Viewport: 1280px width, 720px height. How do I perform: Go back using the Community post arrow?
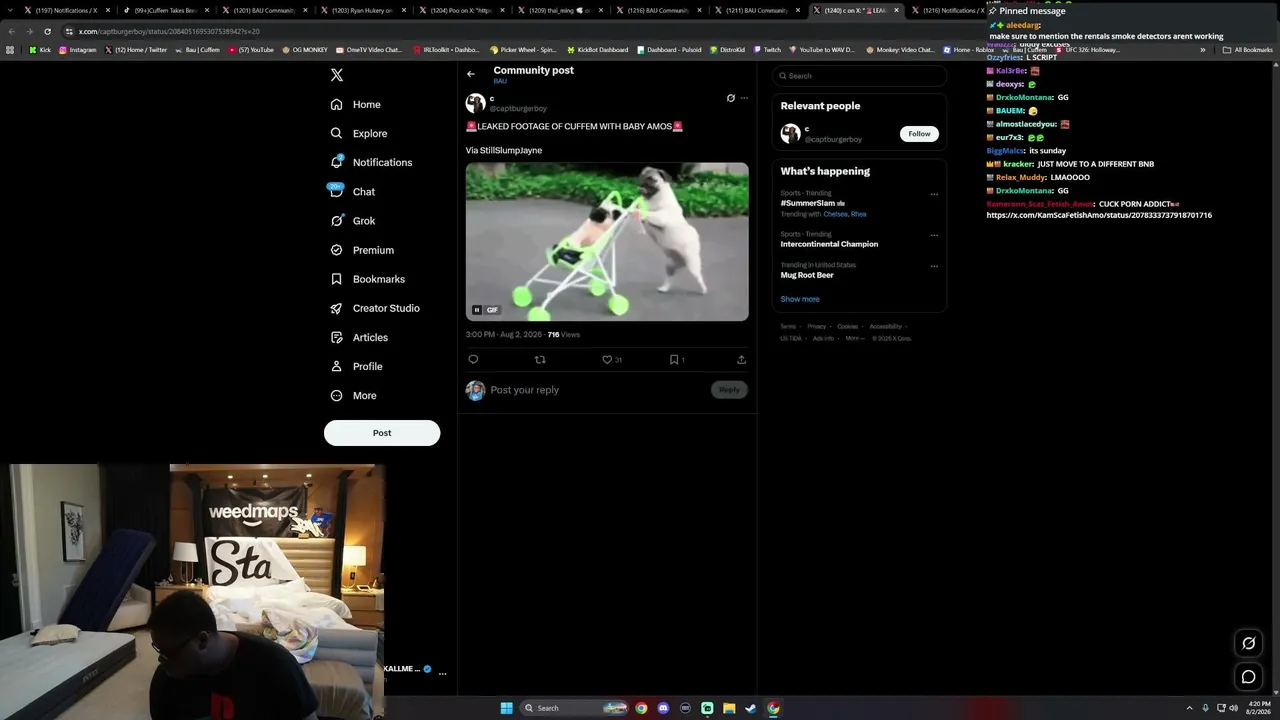(x=471, y=74)
